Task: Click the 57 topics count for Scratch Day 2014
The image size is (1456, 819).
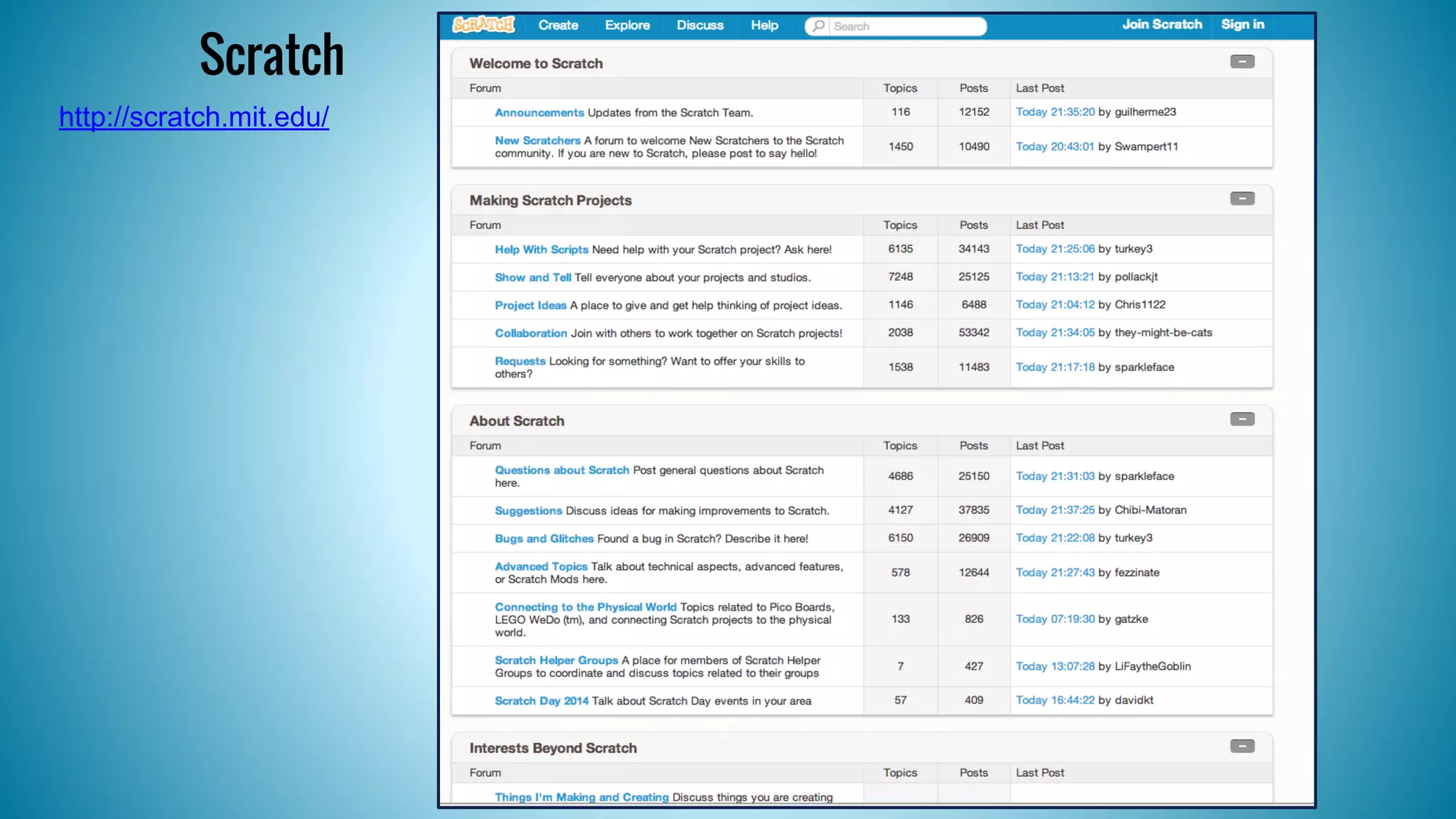Action: [901, 700]
